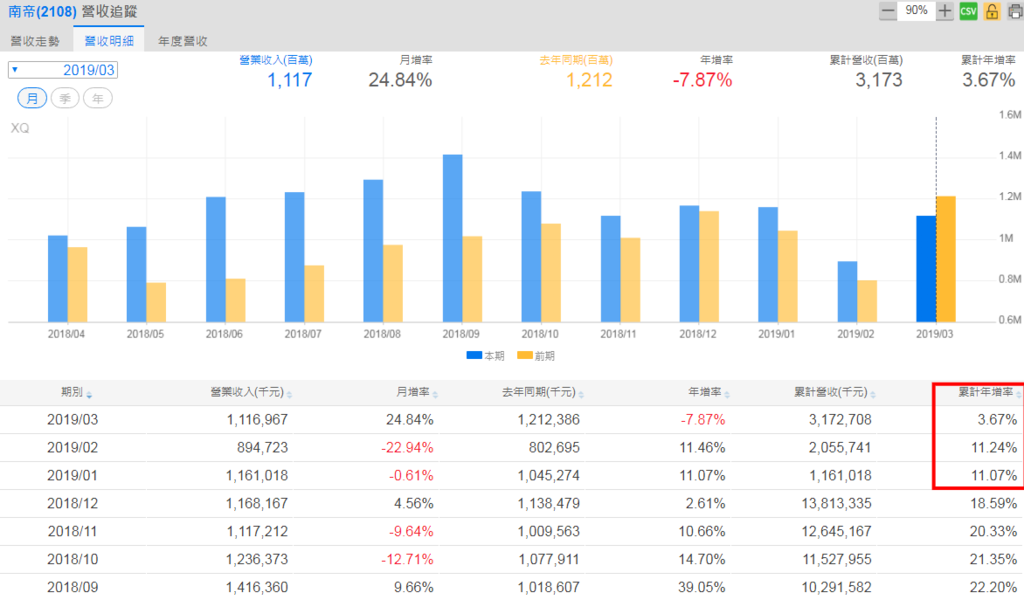Select the 年 (yearly) period toggle
Viewport: 1024px width, 600px height.
tap(97, 99)
